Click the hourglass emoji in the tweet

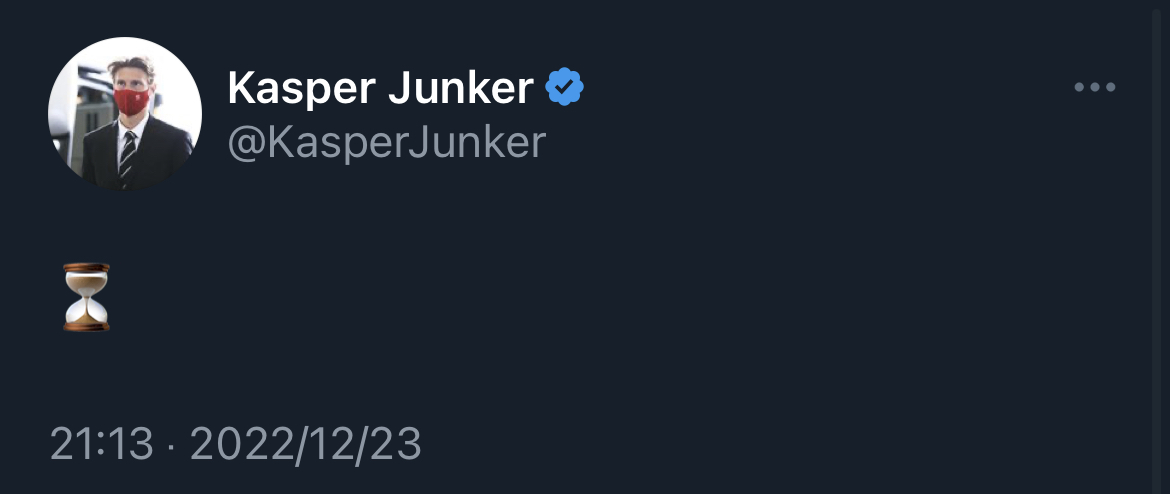pos(86,297)
